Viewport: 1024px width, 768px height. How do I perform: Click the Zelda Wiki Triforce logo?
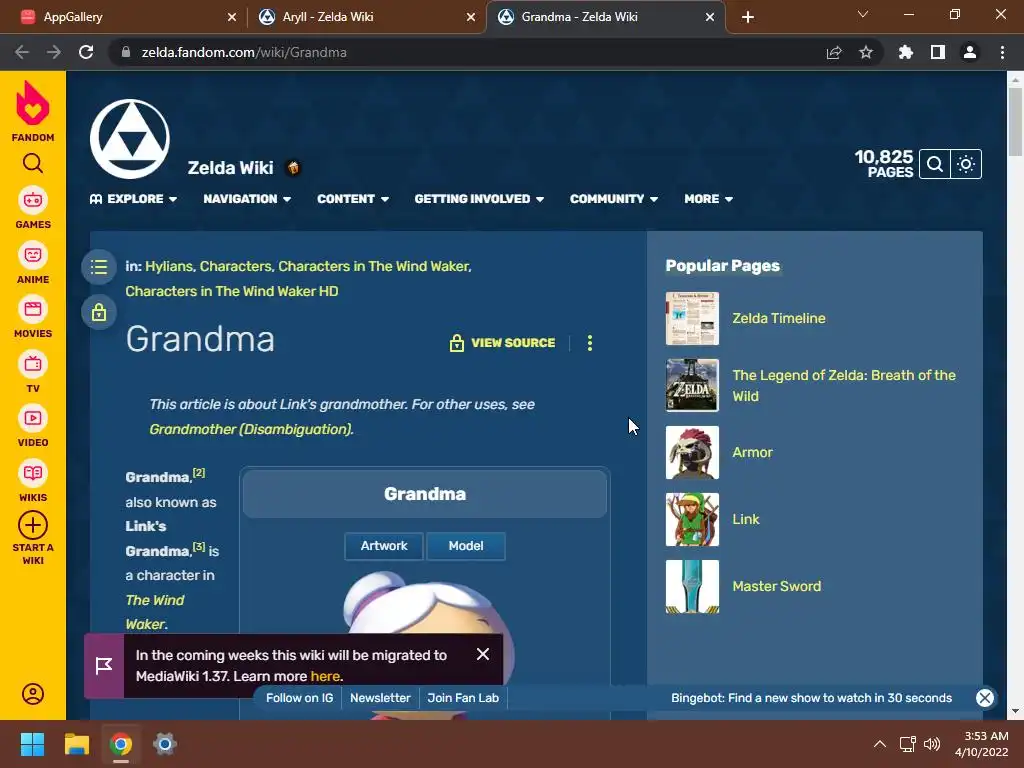130,139
